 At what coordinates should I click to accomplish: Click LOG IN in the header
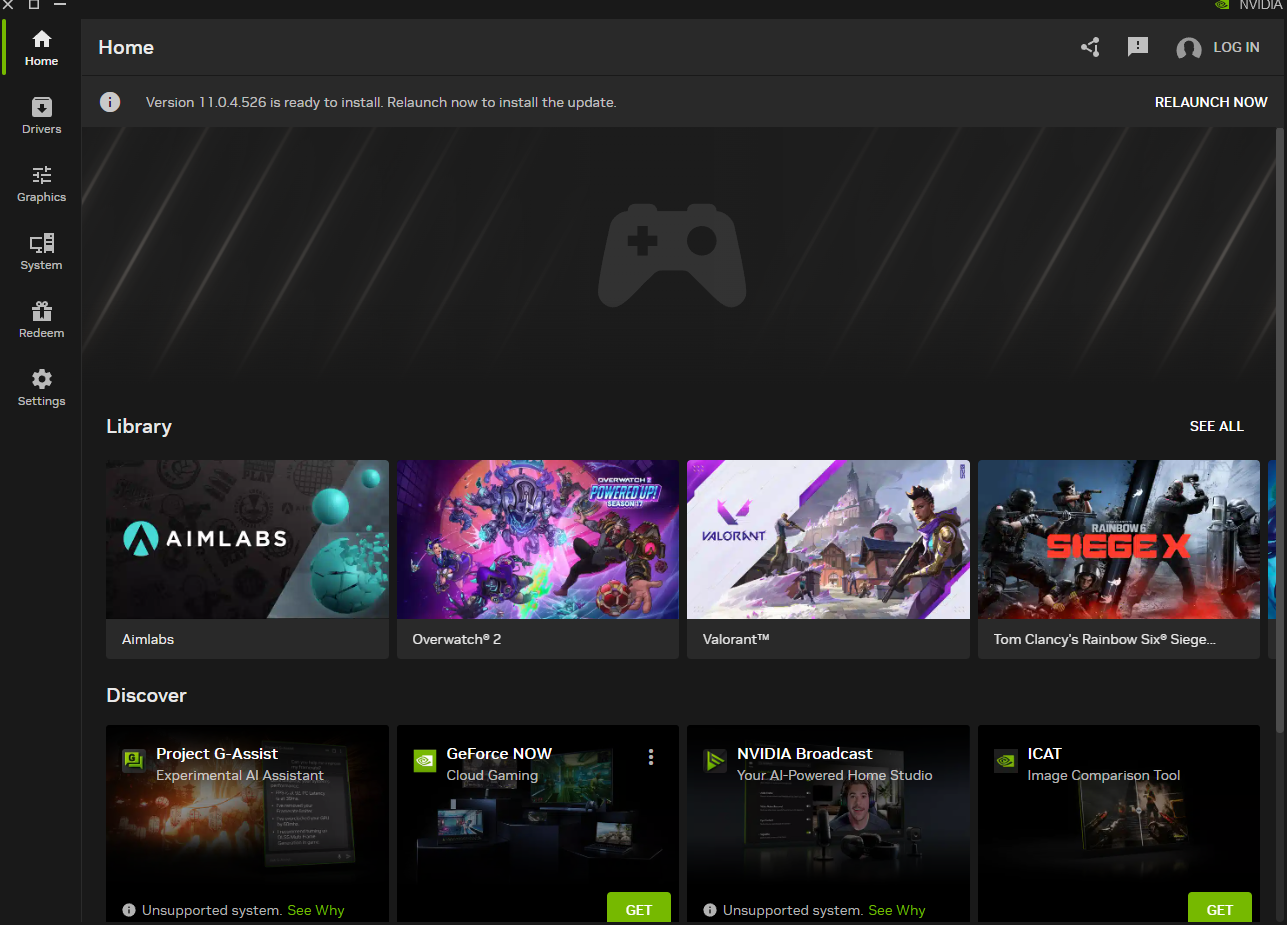(x=1236, y=47)
